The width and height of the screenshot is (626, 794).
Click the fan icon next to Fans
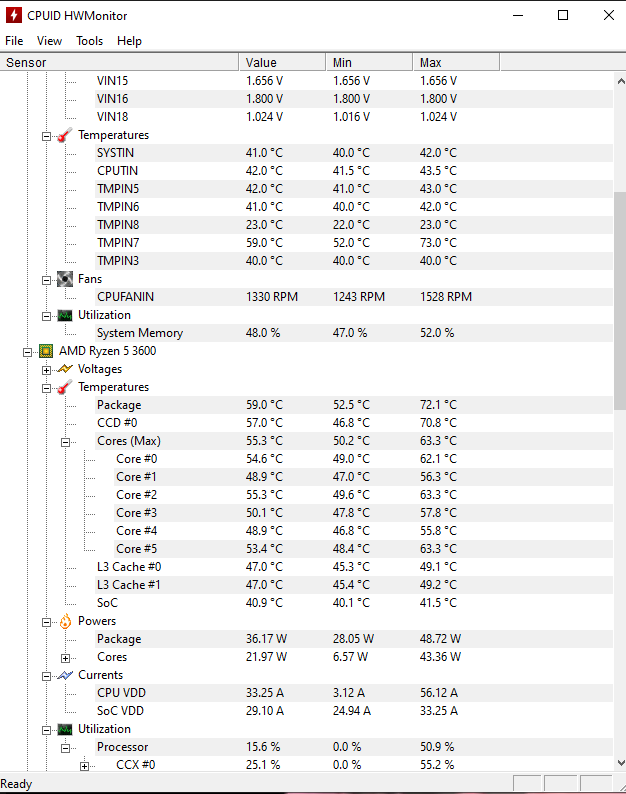pos(65,279)
